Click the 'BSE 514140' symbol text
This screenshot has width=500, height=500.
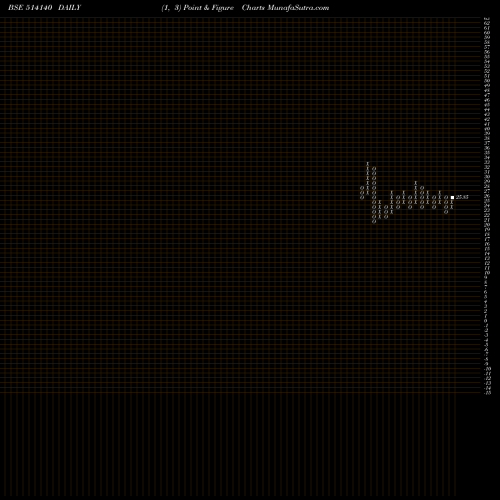click(30, 8)
